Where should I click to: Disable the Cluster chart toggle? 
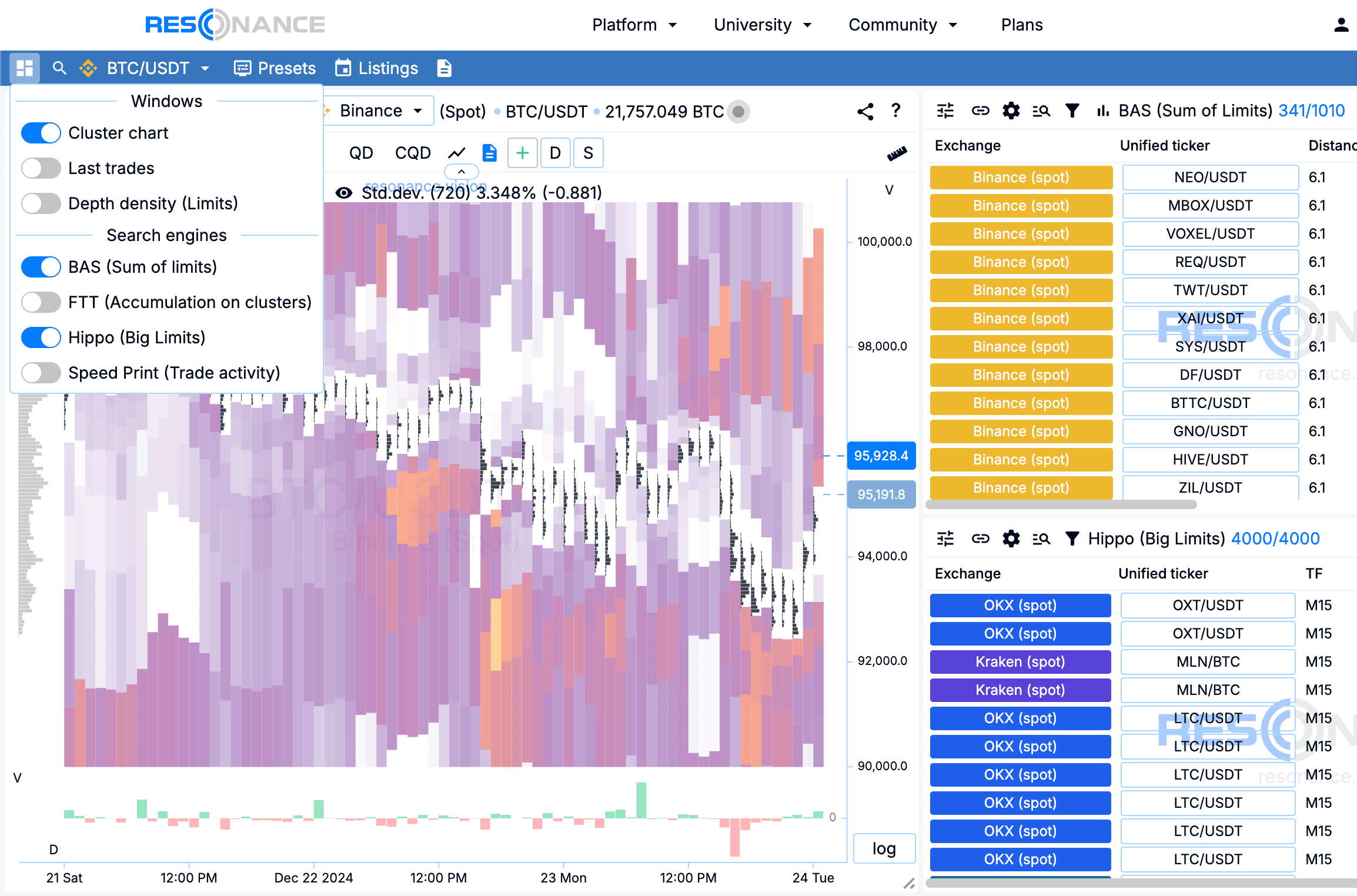[x=41, y=133]
